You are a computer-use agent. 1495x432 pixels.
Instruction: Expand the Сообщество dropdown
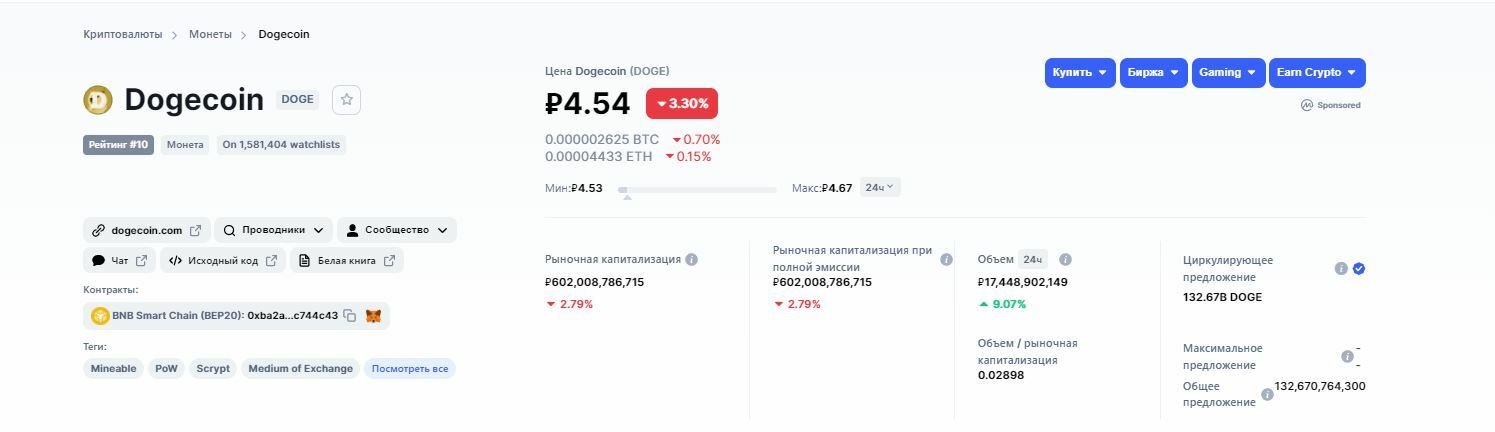[396, 230]
